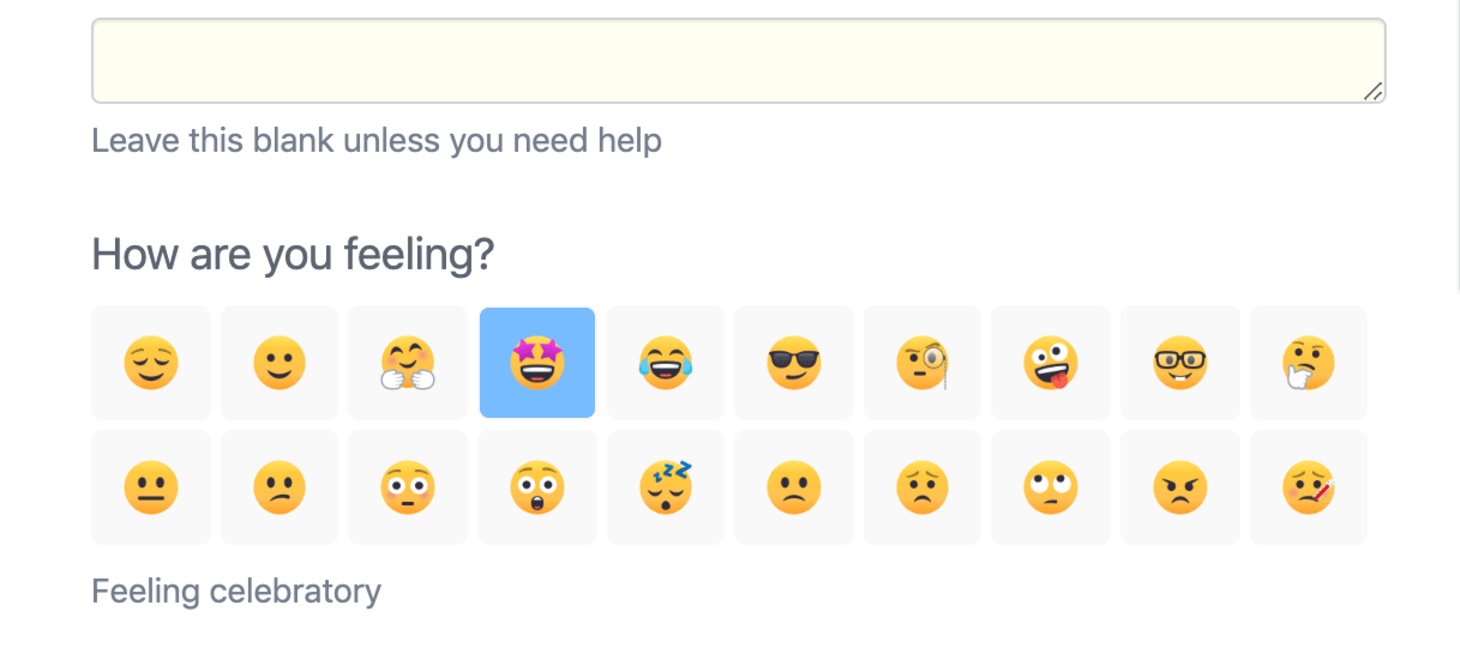Pick the worried face emoji
Screen dimensions: 1460x657
click(x=922, y=488)
